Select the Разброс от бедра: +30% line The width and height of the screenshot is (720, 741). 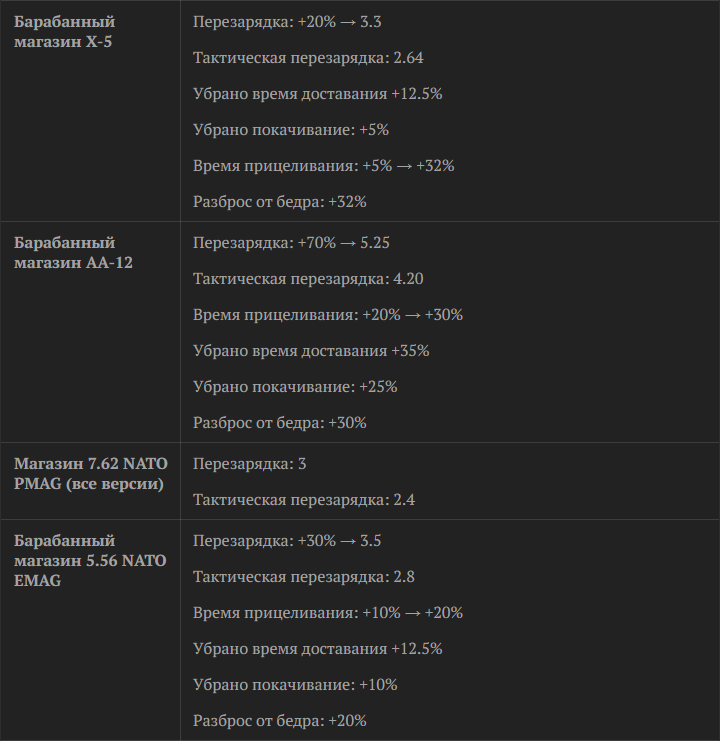(280, 422)
